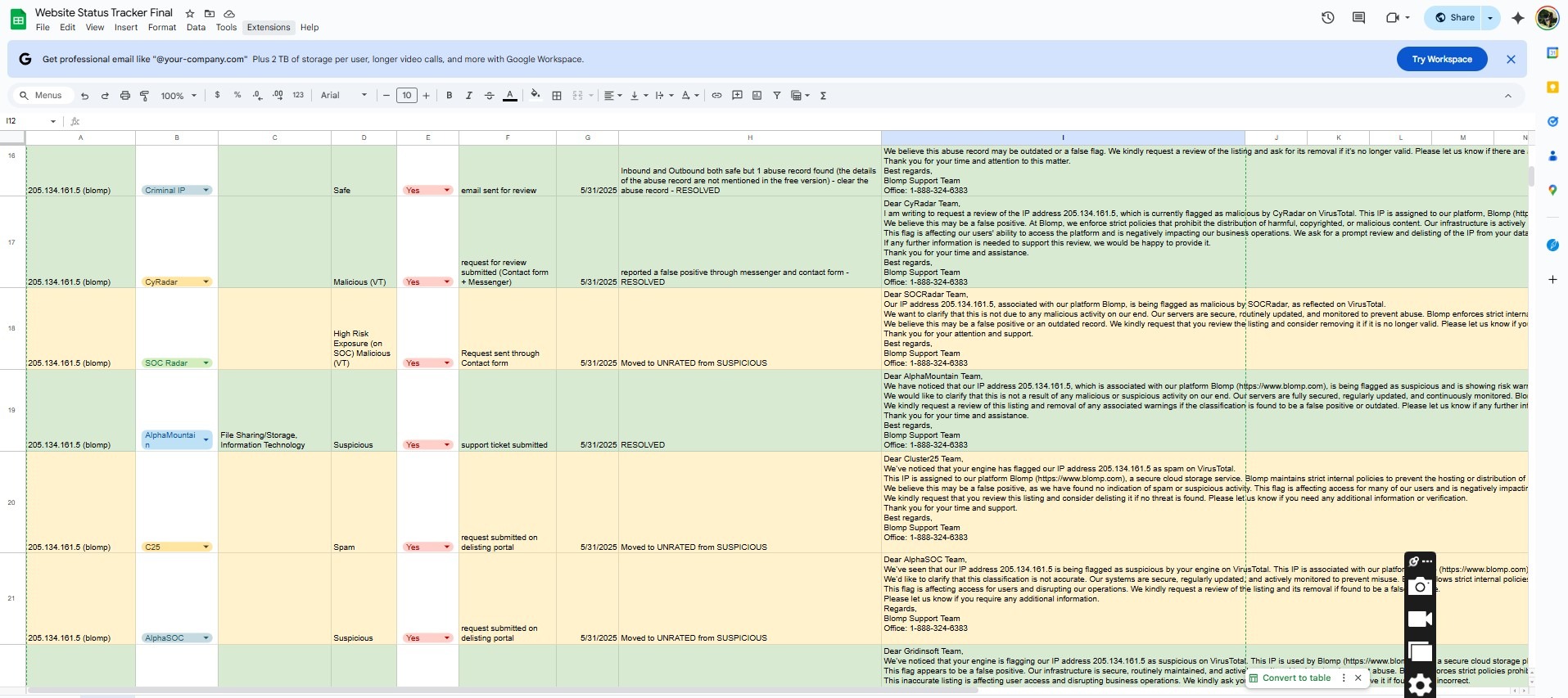Open text wrapping dropdown
1568x698 pixels.
point(664,96)
